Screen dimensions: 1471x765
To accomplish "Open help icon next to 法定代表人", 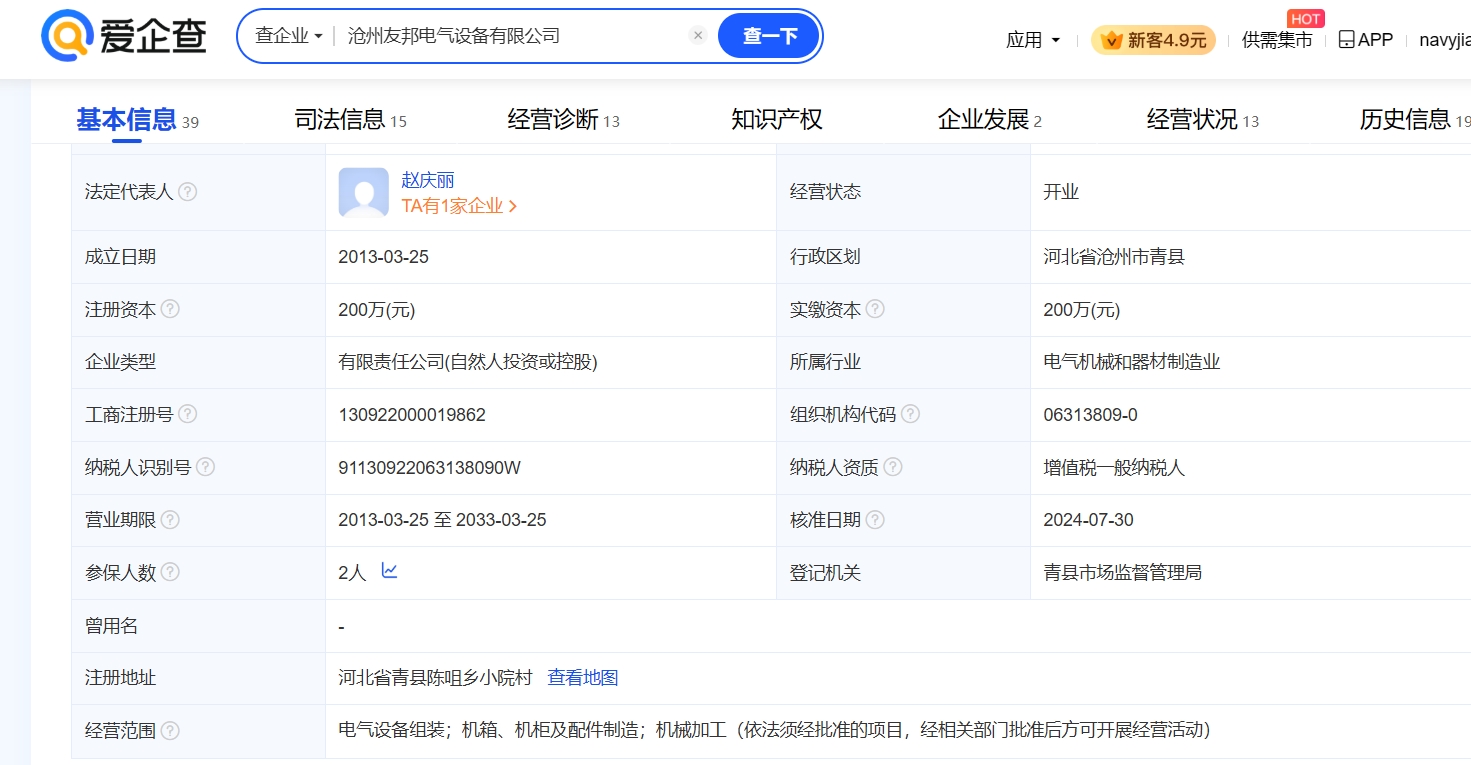I will (x=187, y=191).
